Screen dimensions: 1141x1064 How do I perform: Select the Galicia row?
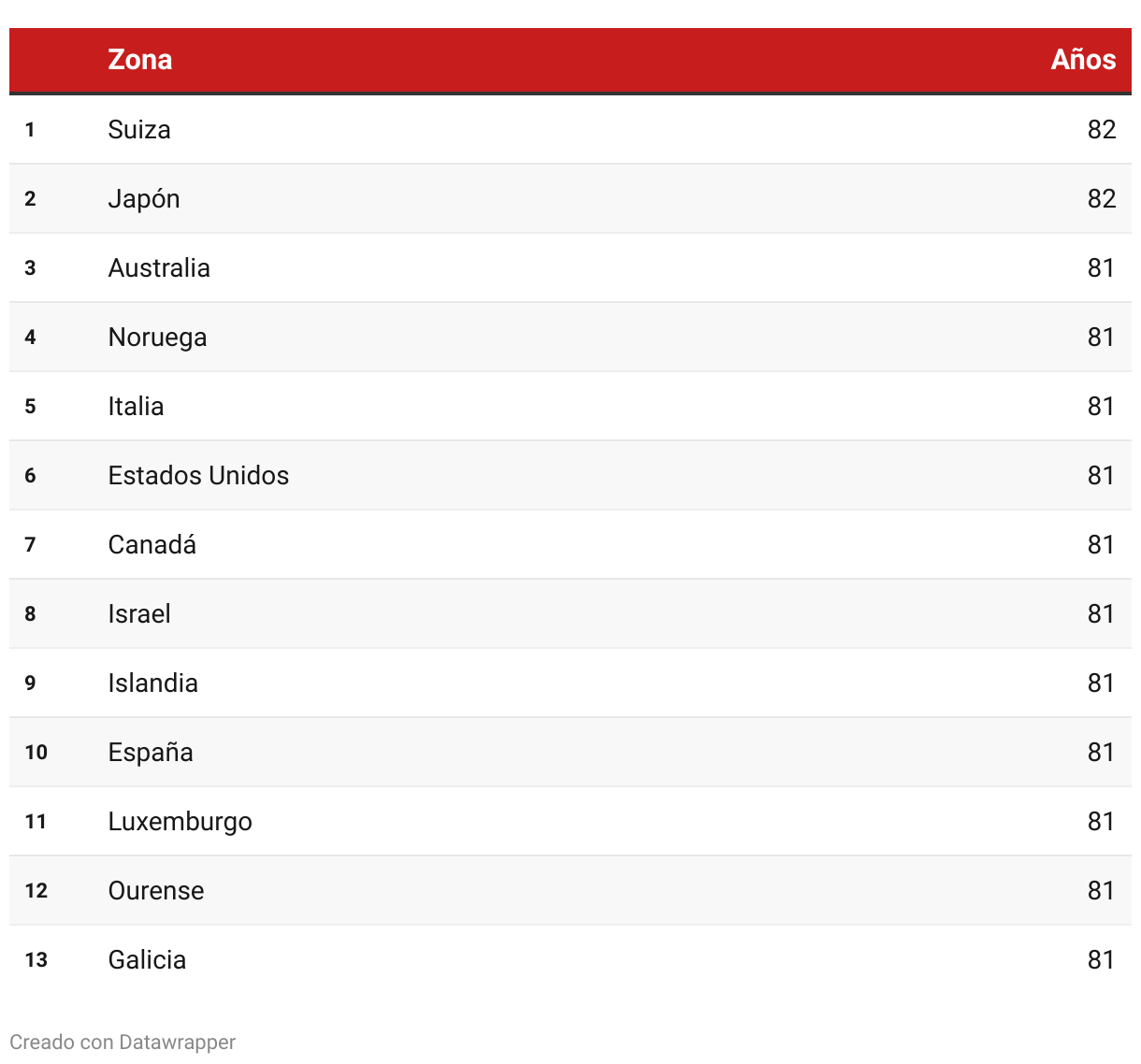pyautogui.click(x=570, y=960)
